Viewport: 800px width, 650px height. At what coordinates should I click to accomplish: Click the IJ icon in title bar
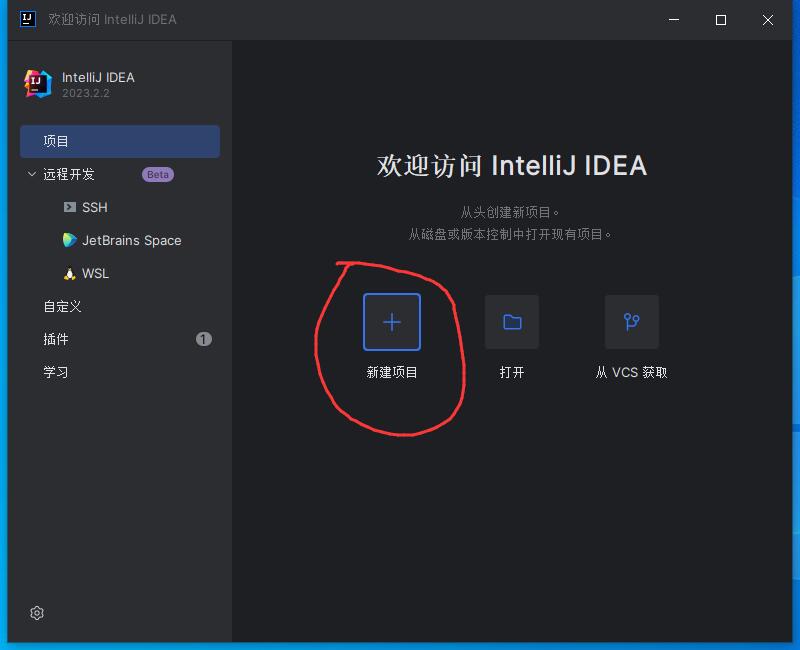point(28,19)
